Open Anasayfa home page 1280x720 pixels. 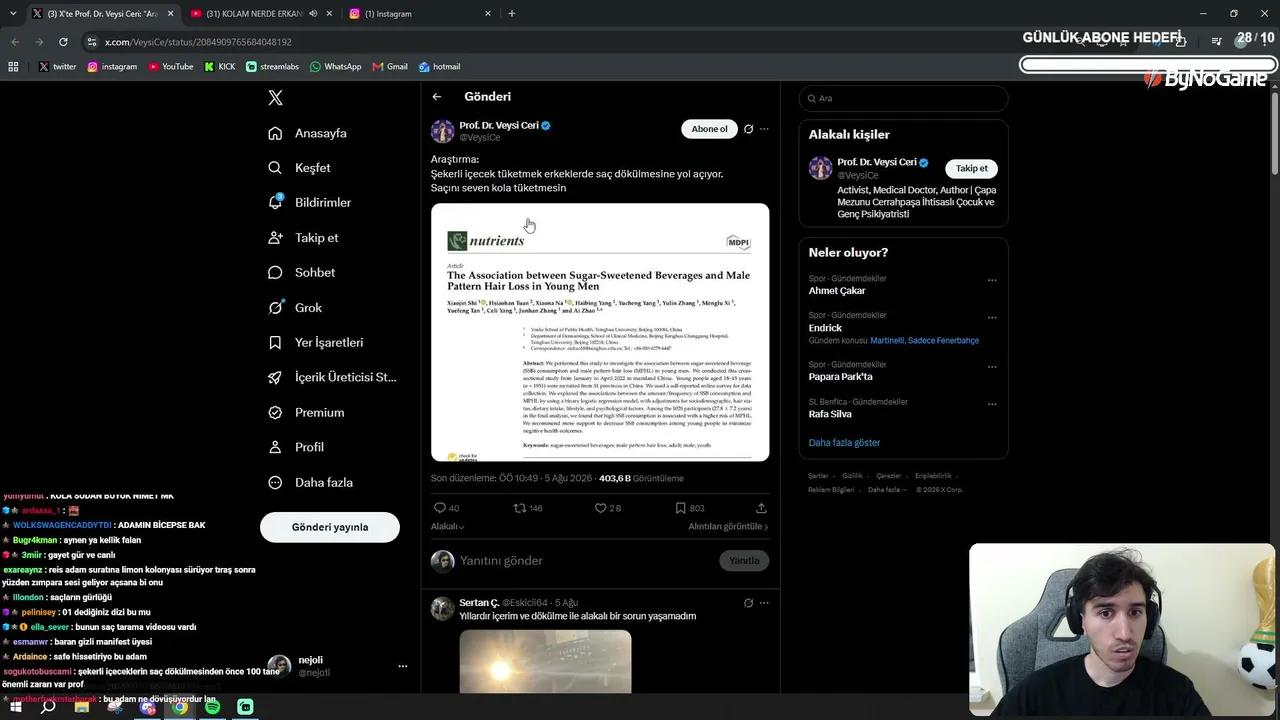point(307,133)
